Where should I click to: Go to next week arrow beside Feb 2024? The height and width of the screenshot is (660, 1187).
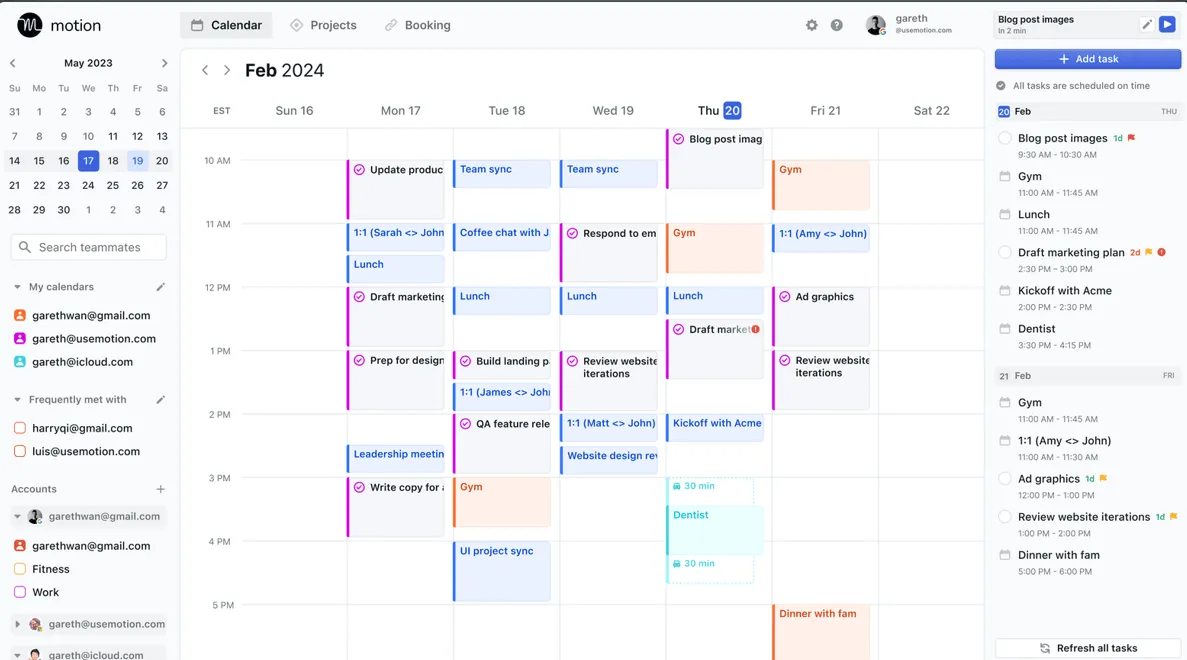tap(226, 70)
